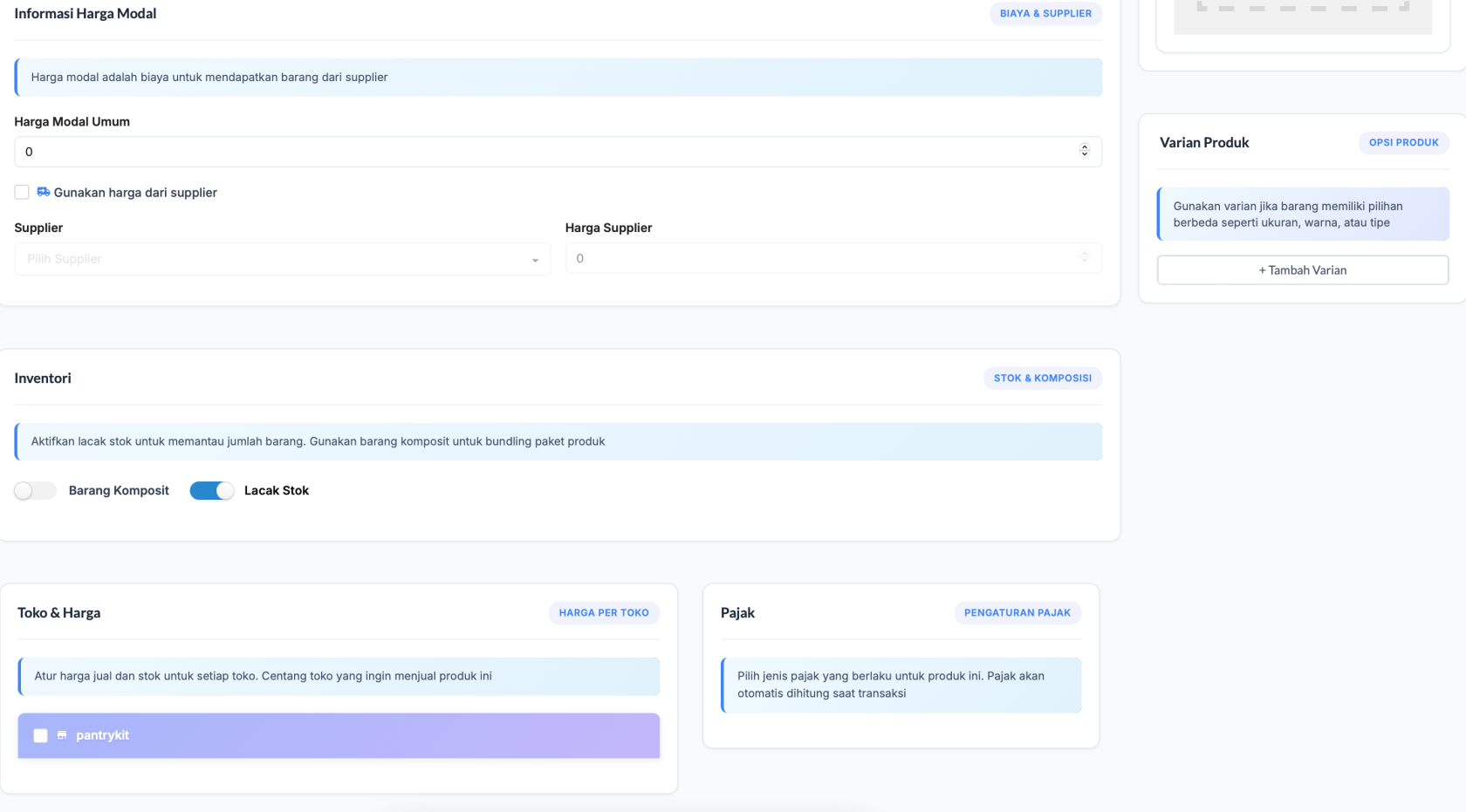Focus the Harga Modal Umum input field

541,152
